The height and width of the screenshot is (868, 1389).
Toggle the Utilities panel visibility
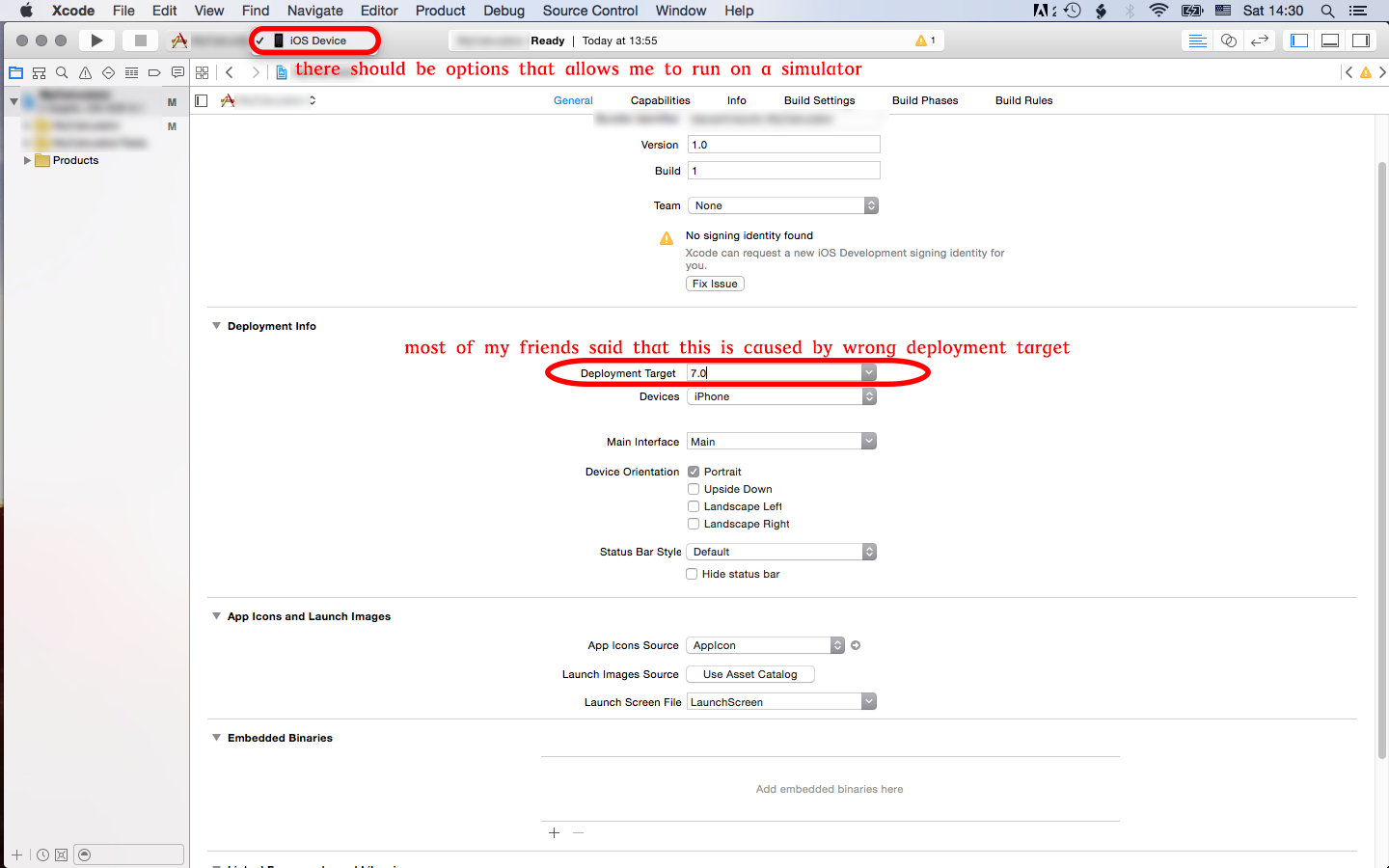tap(1361, 41)
